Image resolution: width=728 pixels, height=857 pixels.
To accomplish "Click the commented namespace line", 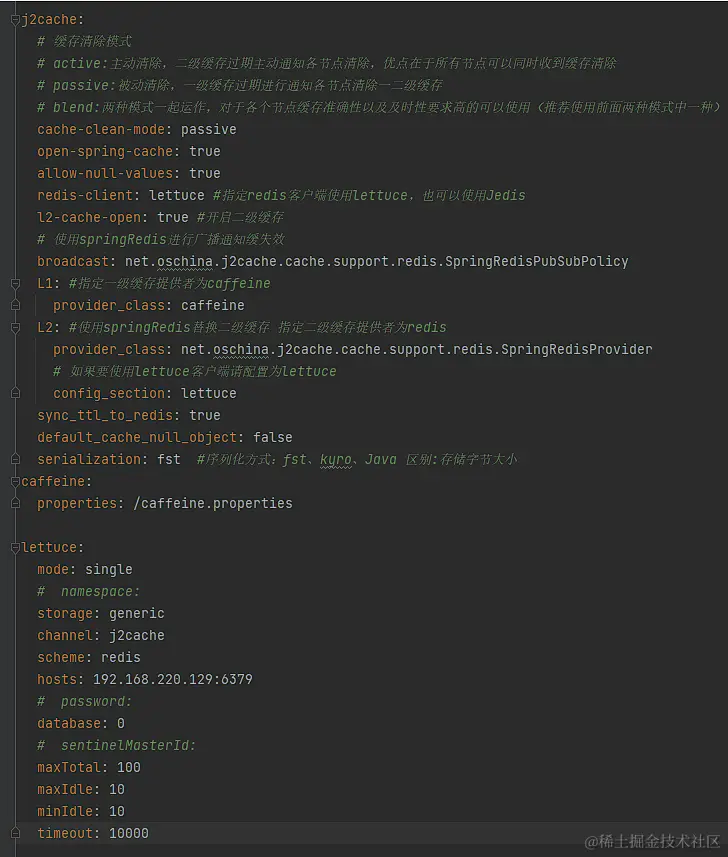I will point(89,591).
